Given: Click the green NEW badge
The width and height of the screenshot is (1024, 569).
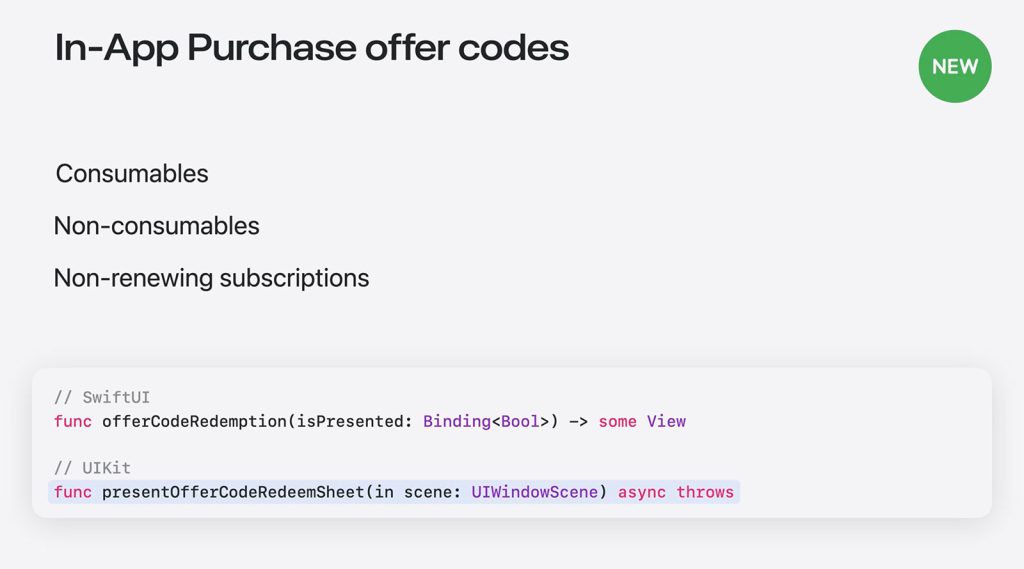Looking at the screenshot, I should [x=955, y=66].
